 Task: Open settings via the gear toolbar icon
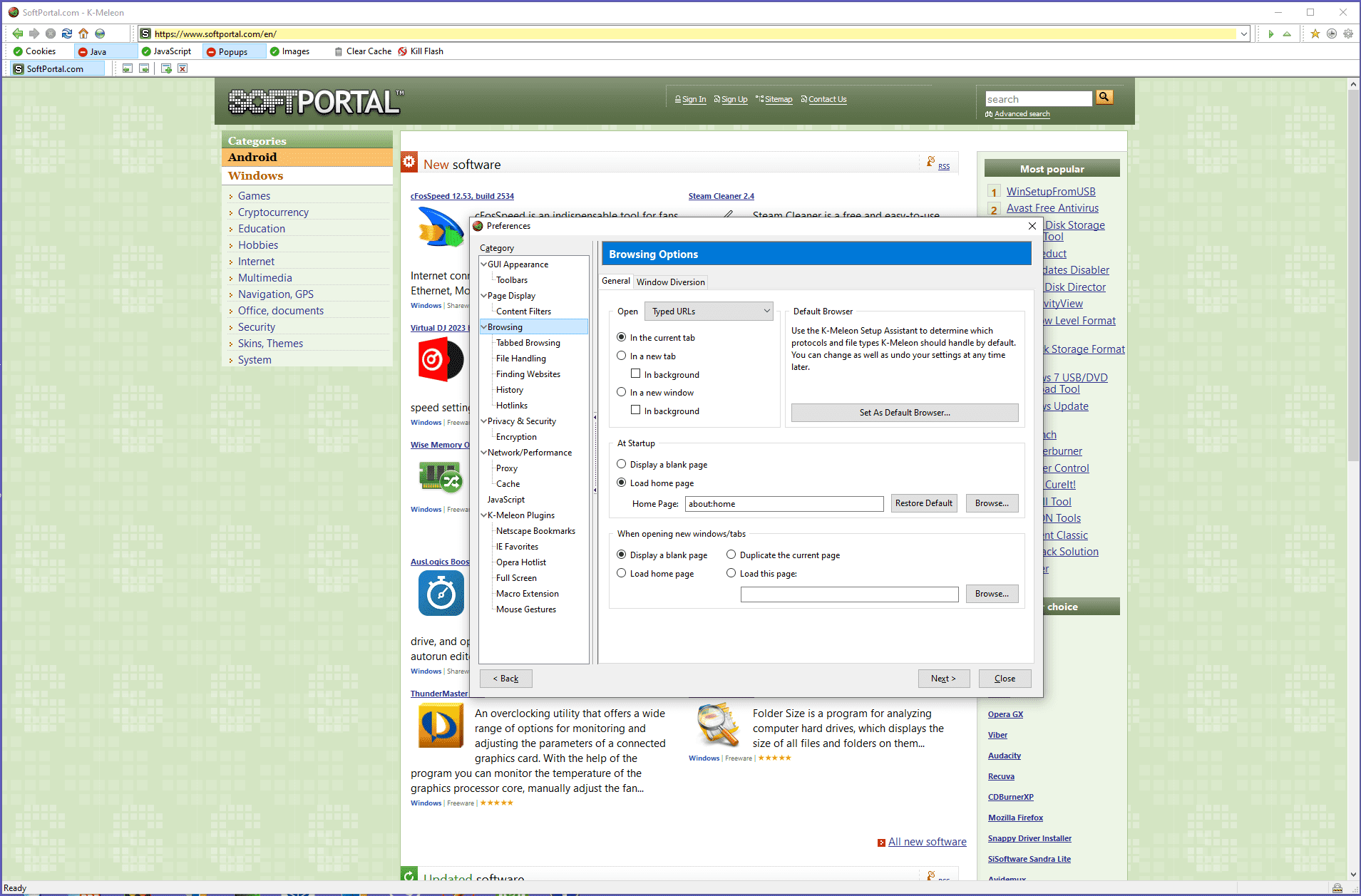pos(1348,34)
